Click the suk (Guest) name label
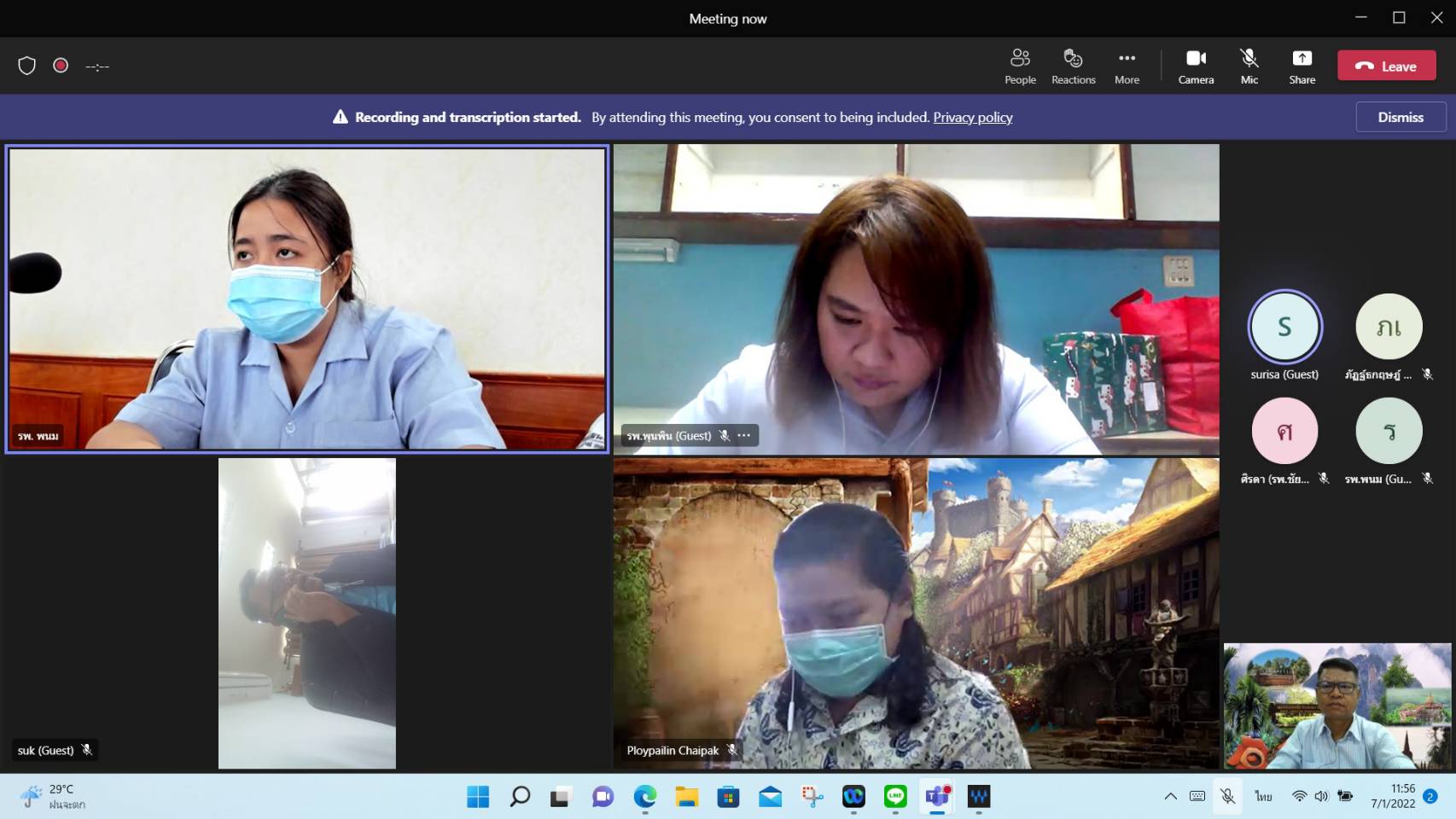The width and height of the screenshot is (1456, 819). 45,750
